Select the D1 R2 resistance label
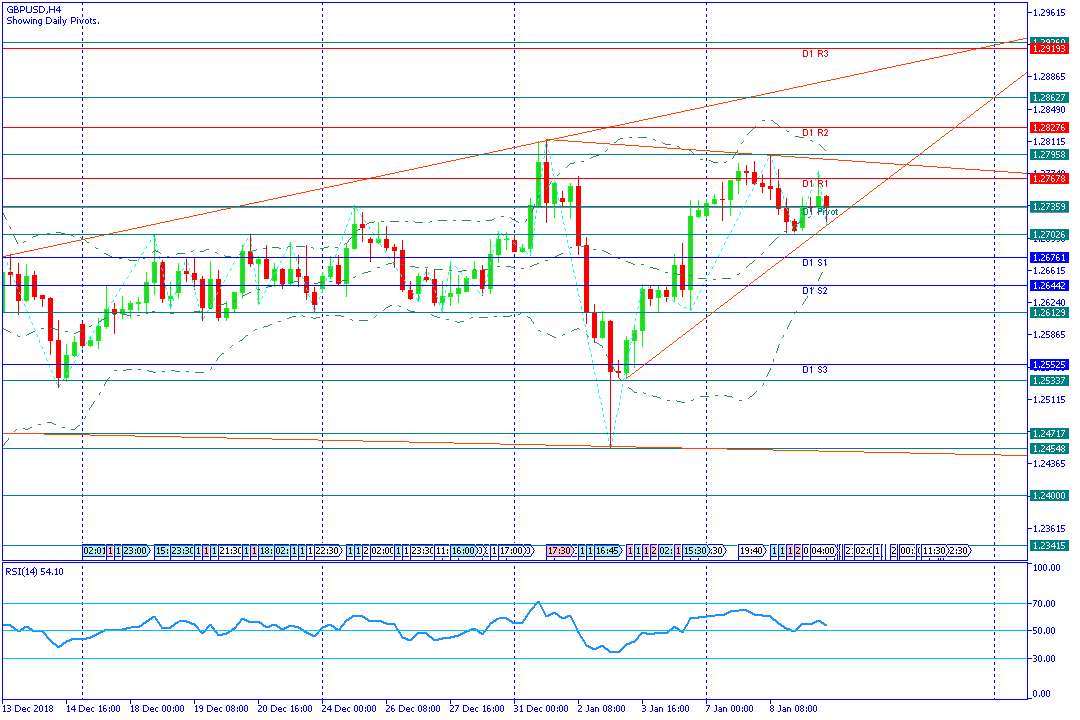 pyautogui.click(x=815, y=133)
